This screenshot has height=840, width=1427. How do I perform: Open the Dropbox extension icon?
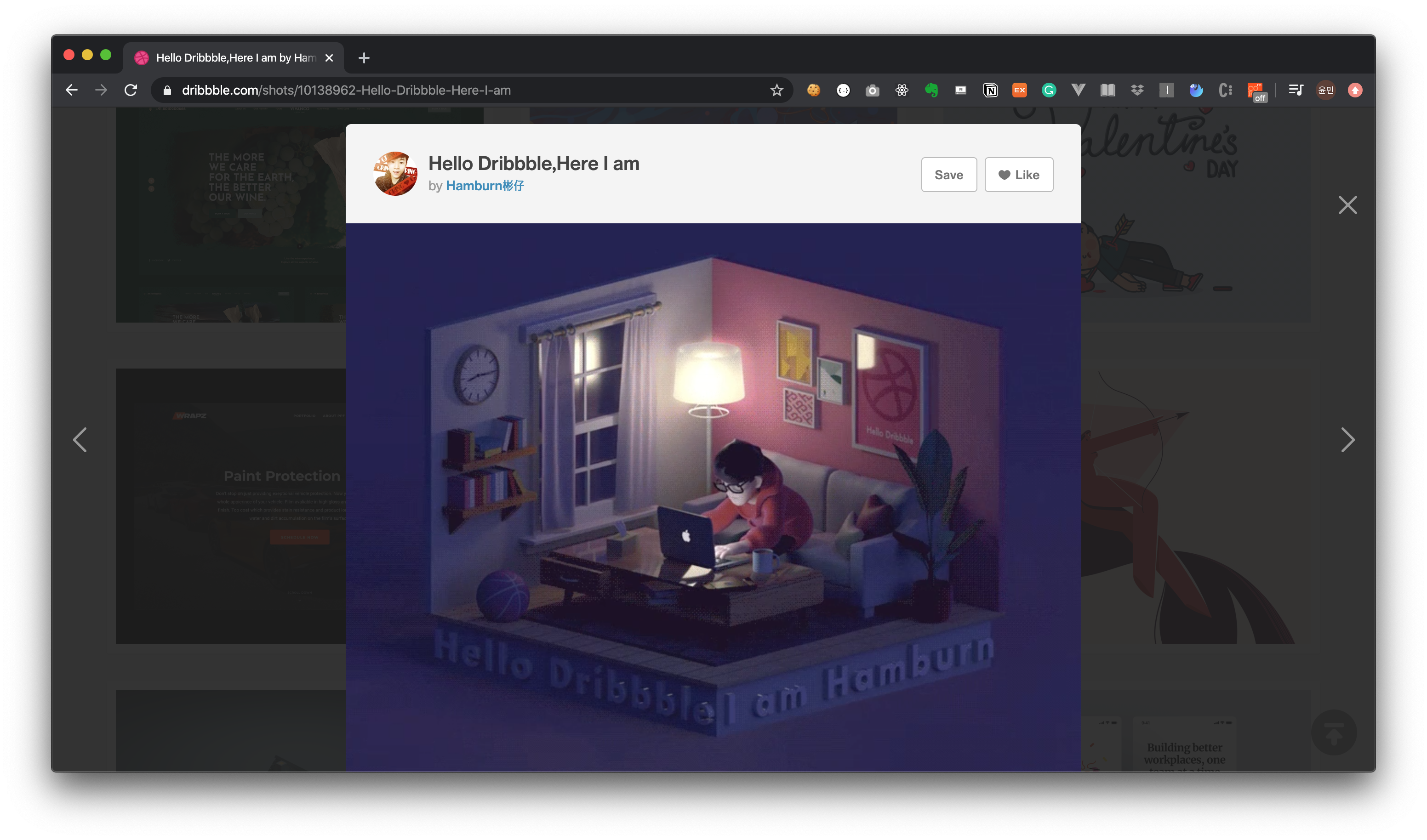coord(1137,90)
